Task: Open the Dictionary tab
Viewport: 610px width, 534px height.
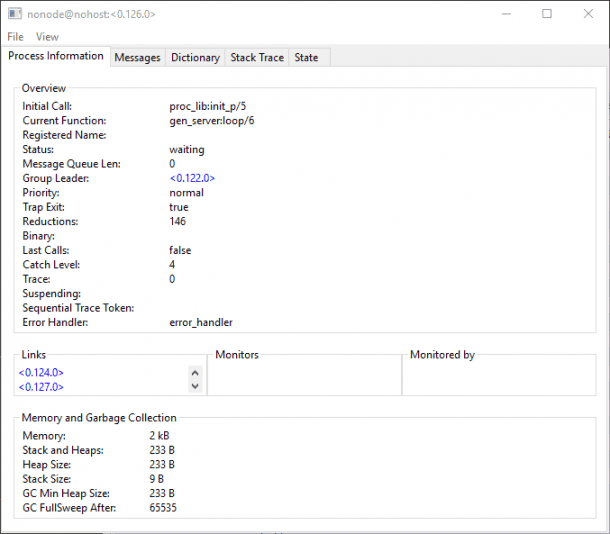Action: [x=195, y=57]
